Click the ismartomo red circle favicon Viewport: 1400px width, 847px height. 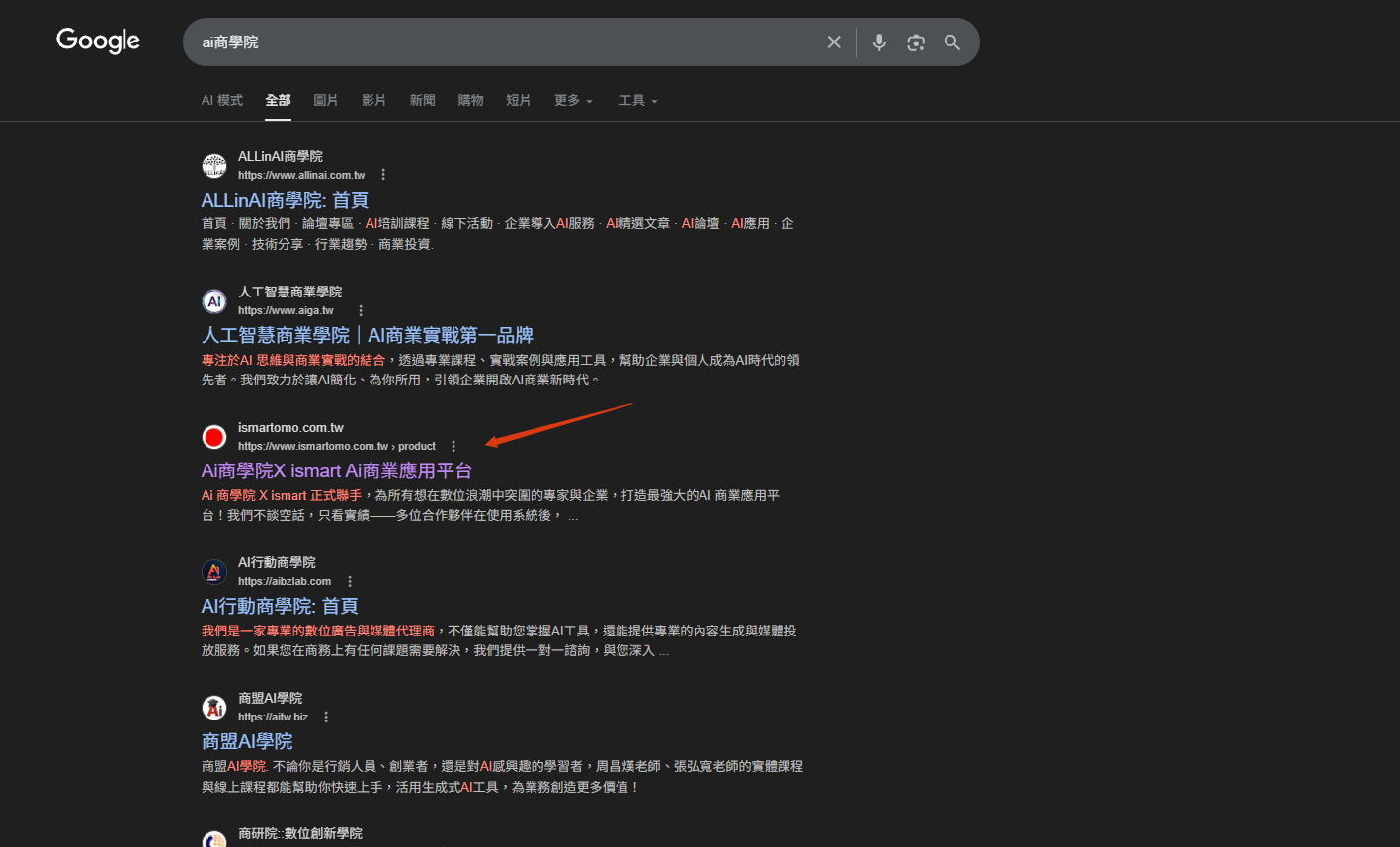(214, 437)
